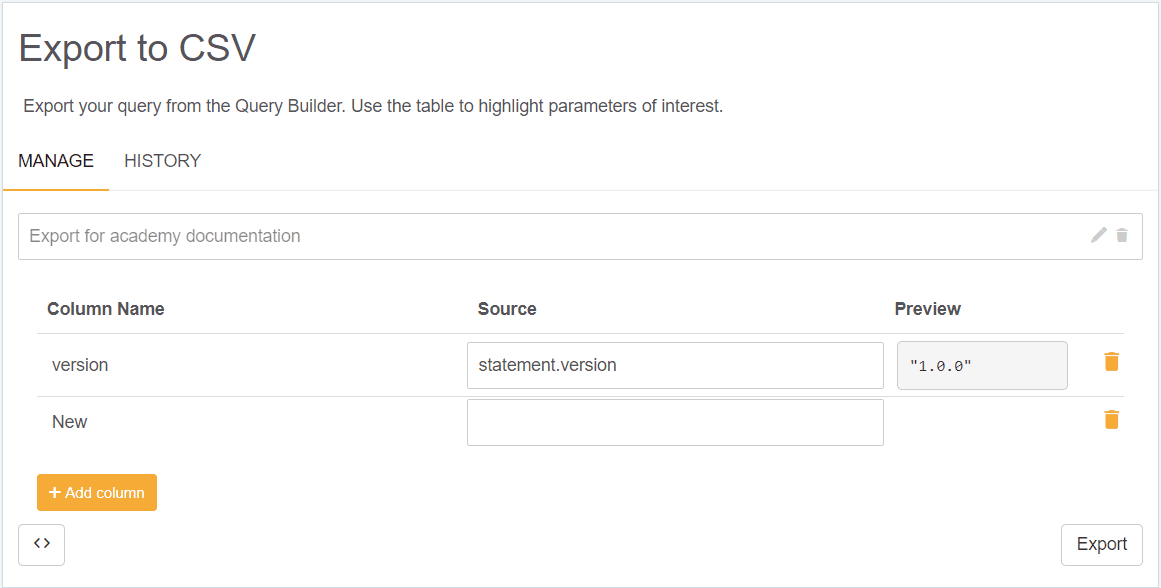The height and width of the screenshot is (588, 1161).
Task: Click the New column name label
Action: (x=70, y=421)
